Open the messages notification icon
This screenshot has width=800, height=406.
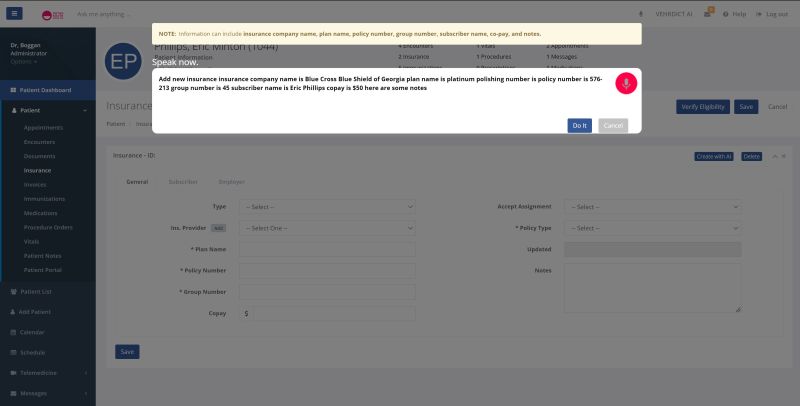[709, 13]
